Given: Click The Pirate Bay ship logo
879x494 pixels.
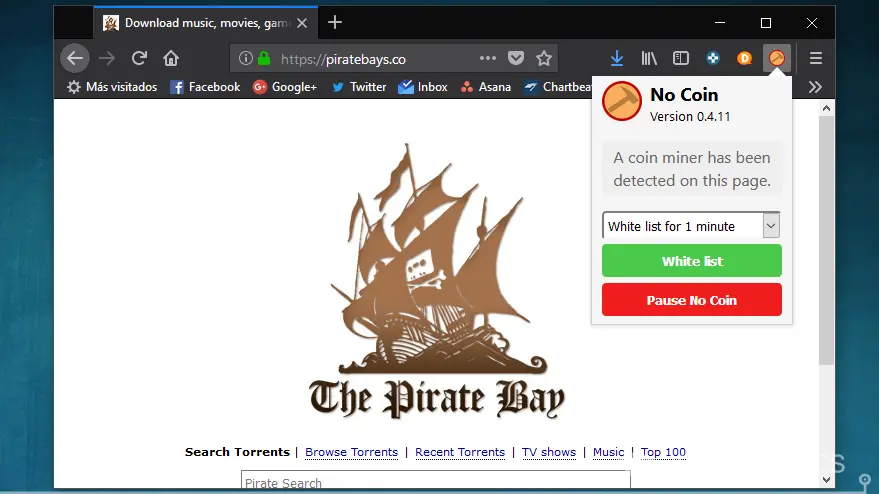Looking at the screenshot, I should click(436, 280).
